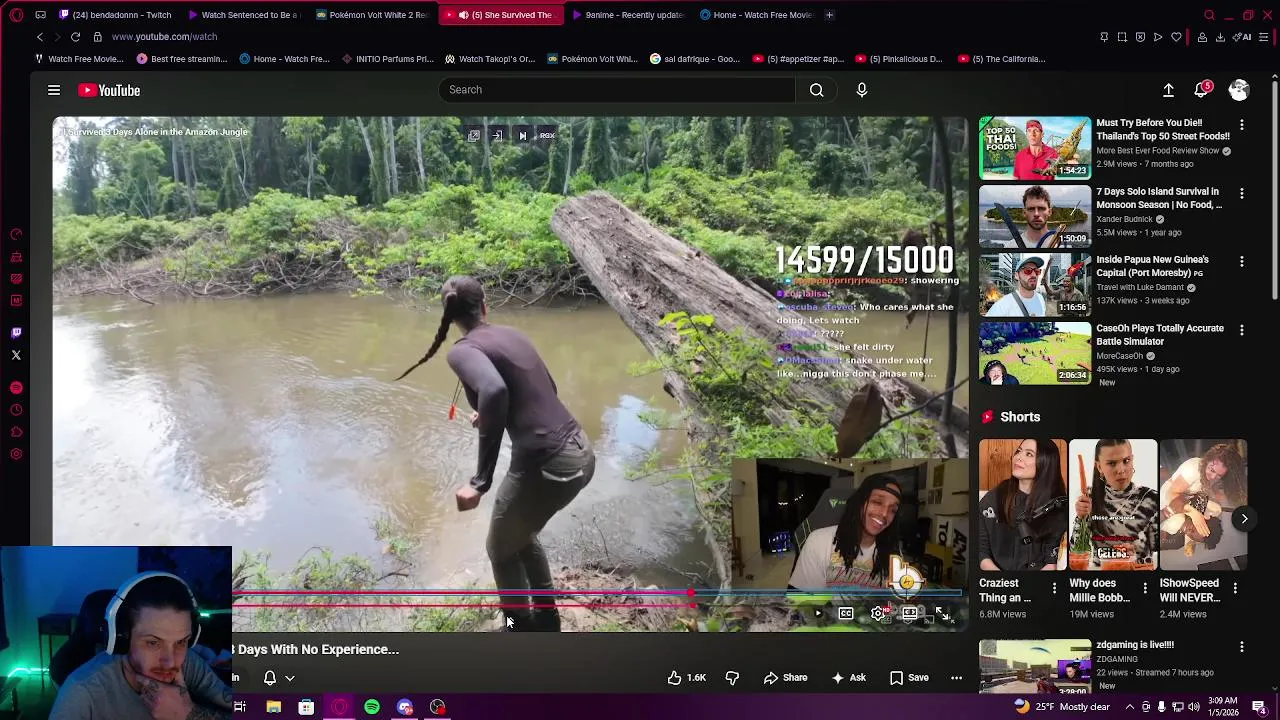Go forward with the browser forward arrow

(56, 37)
